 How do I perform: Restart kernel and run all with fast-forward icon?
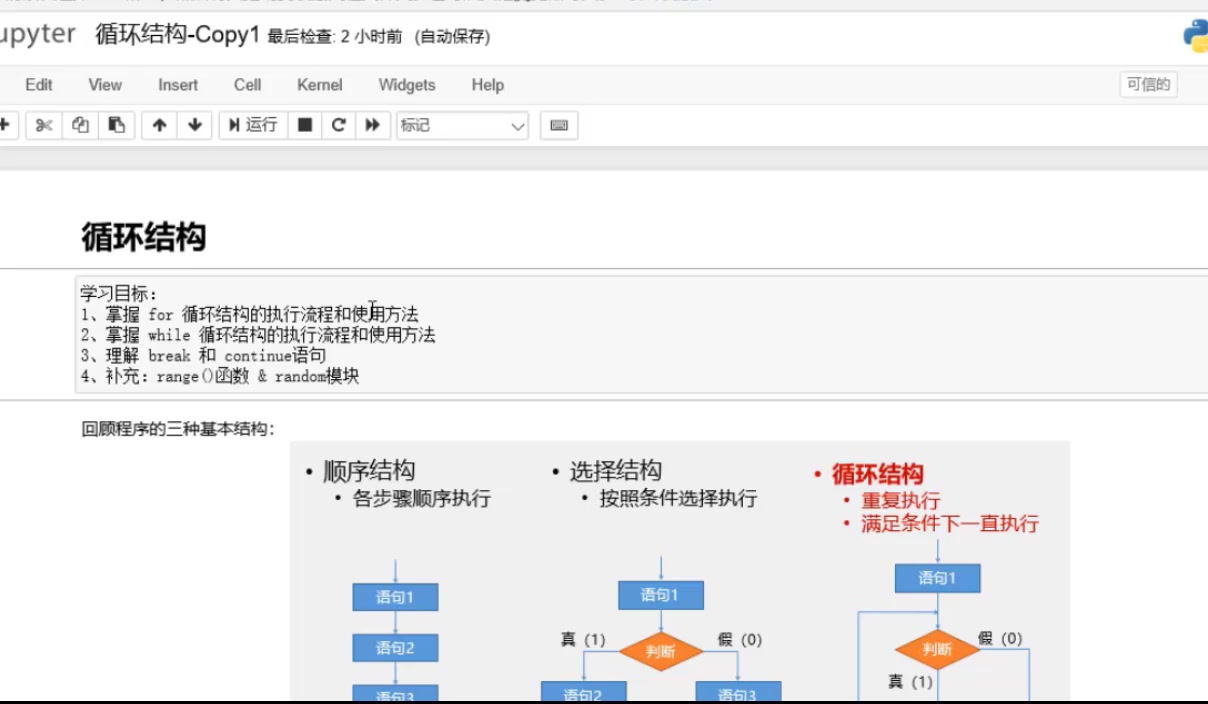click(373, 125)
